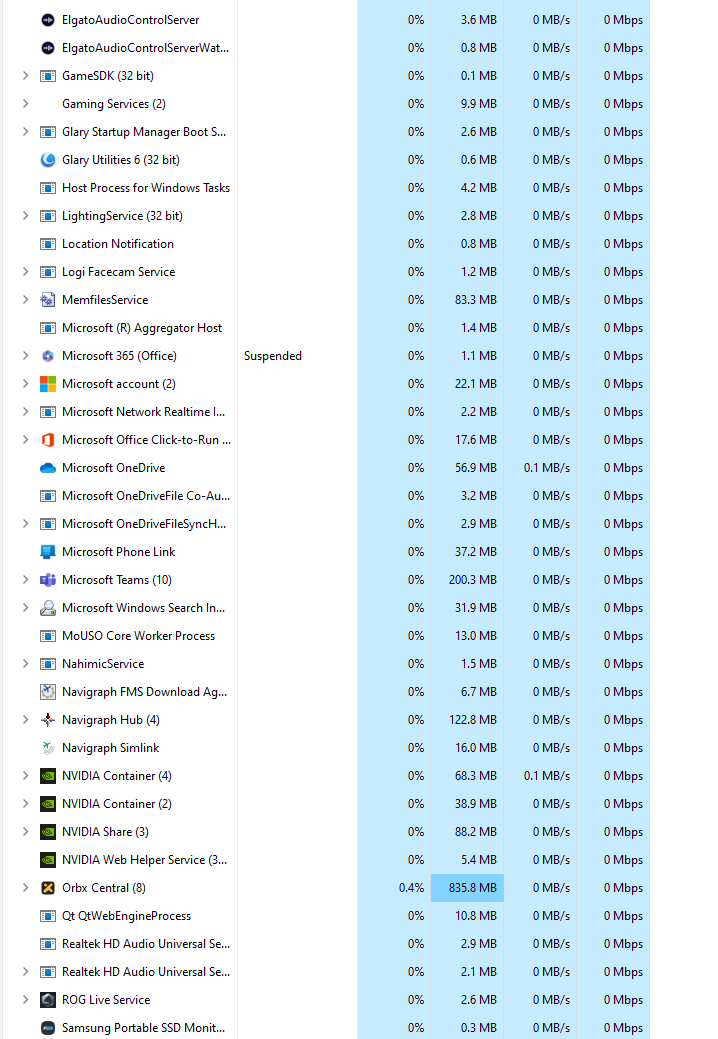718x1039 pixels.
Task: Click the Microsoft Teams icon
Action: (48, 580)
